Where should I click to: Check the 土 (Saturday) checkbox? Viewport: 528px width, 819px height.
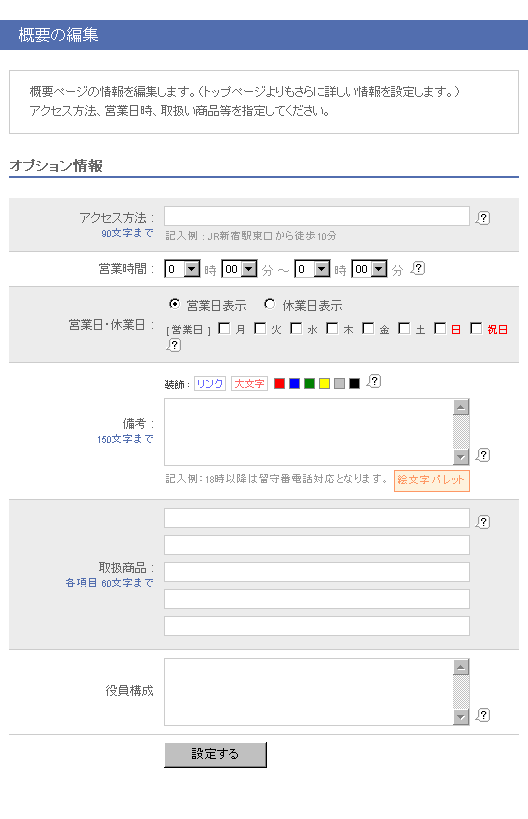click(x=404, y=328)
